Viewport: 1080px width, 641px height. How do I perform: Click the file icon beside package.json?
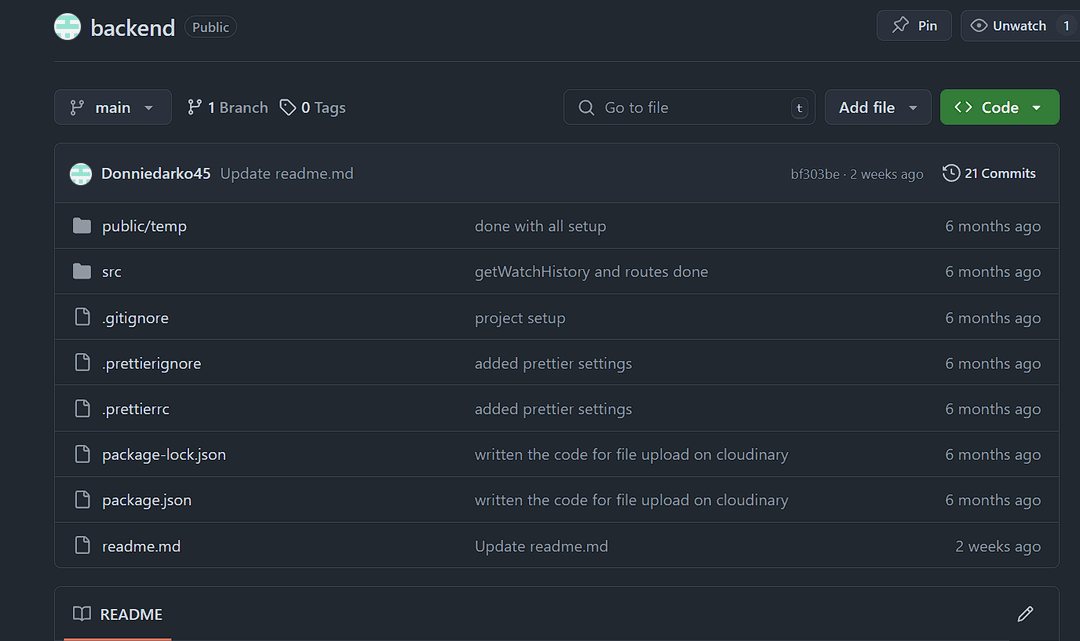pyautogui.click(x=82, y=499)
